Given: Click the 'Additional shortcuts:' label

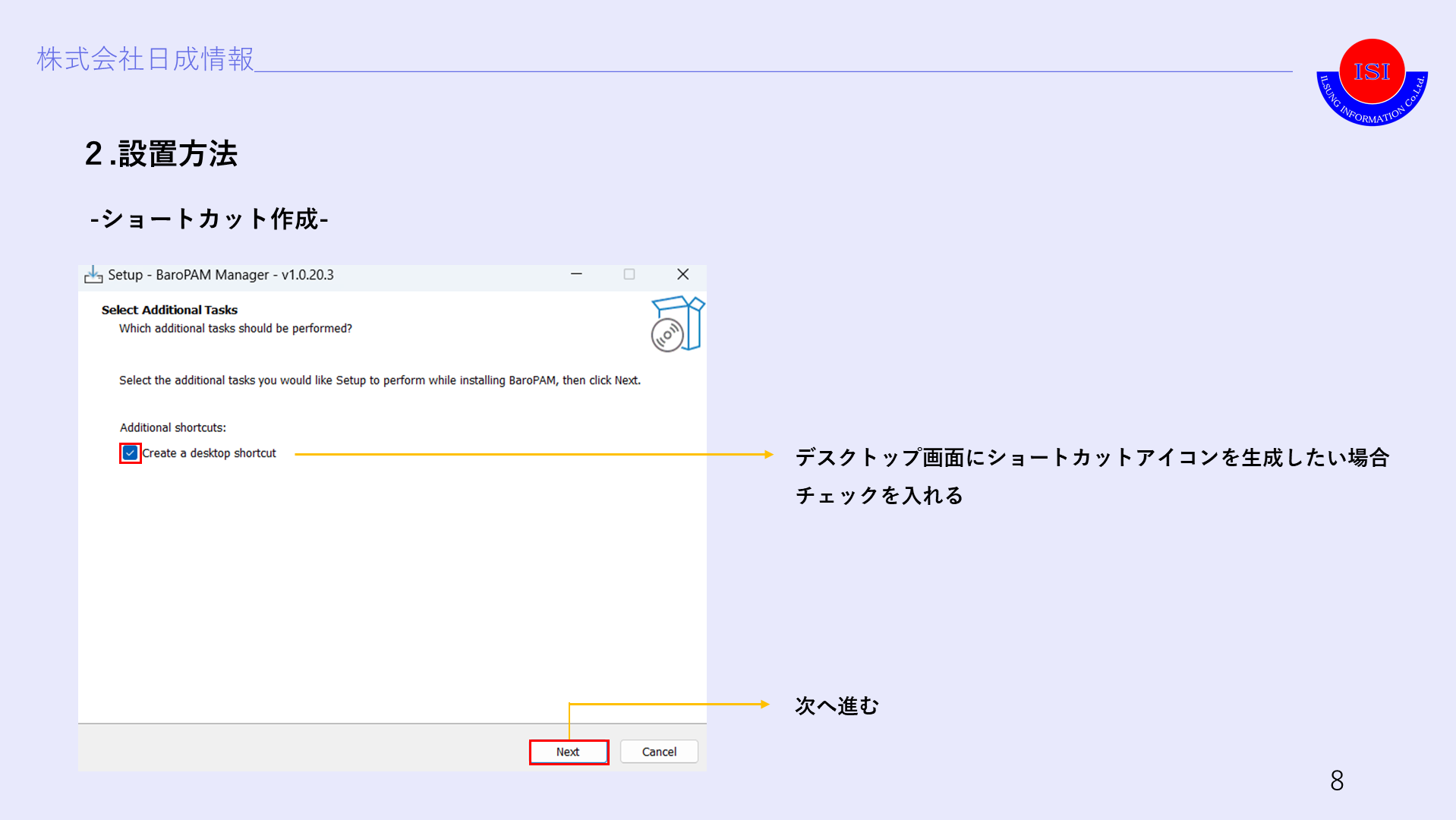Looking at the screenshot, I should [173, 427].
